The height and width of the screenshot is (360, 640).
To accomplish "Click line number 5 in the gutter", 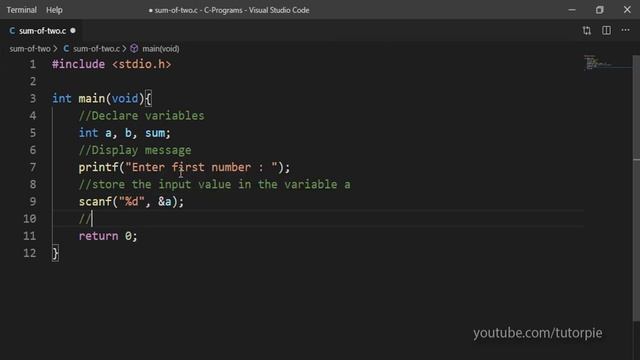I will coord(33,133).
